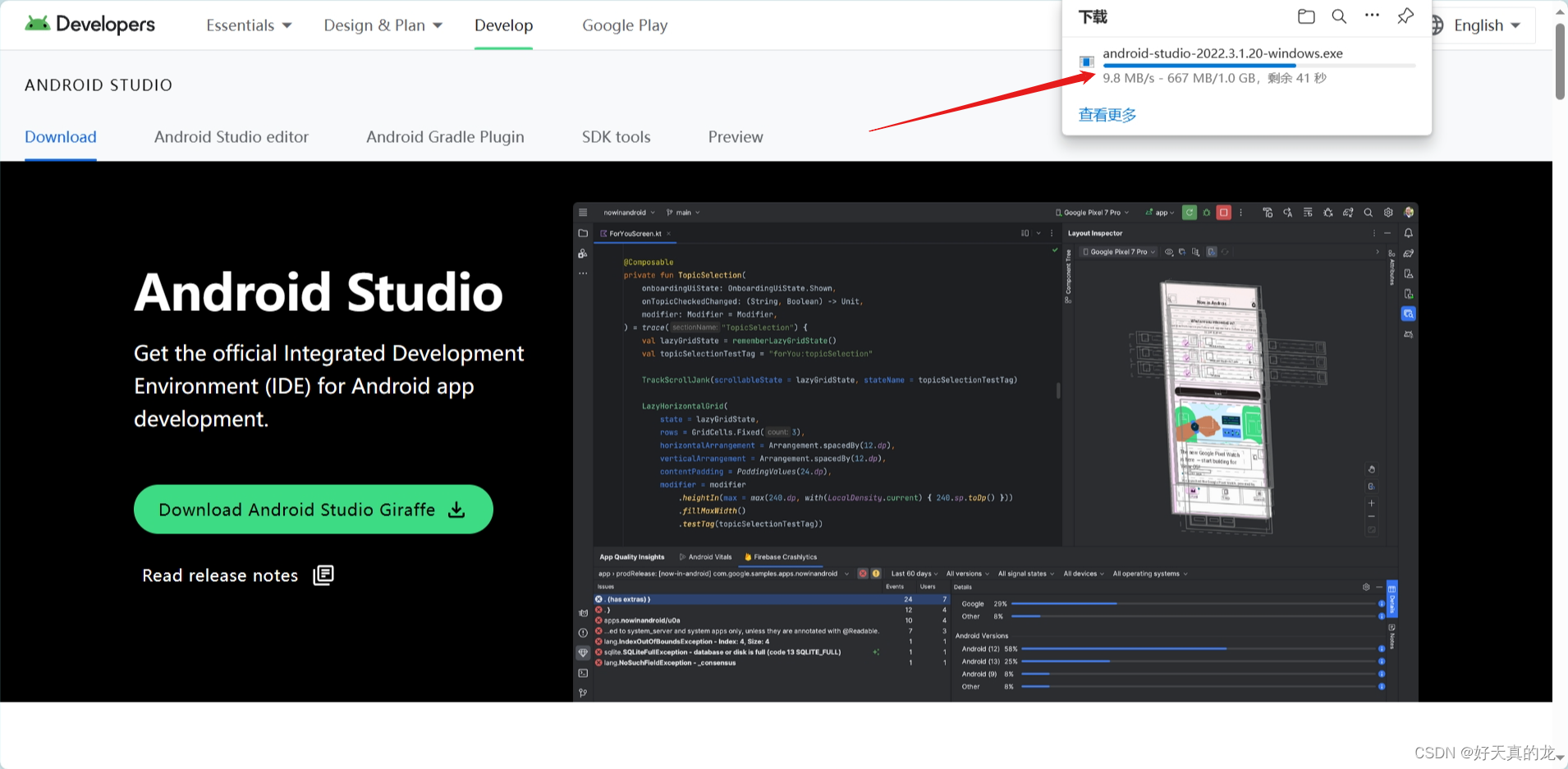Select the Download tab

click(x=61, y=137)
